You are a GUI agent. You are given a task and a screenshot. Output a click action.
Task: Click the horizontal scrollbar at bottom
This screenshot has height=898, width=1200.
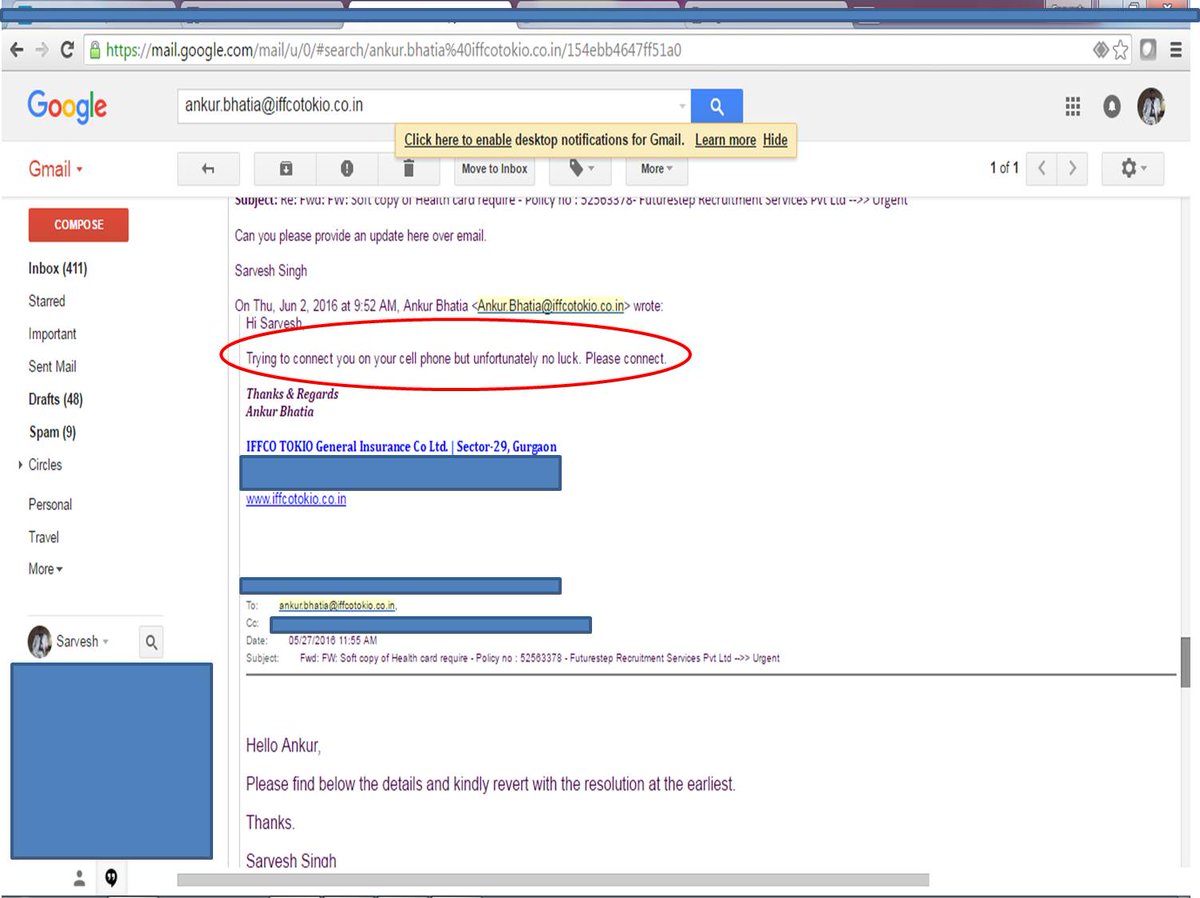click(553, 880)
